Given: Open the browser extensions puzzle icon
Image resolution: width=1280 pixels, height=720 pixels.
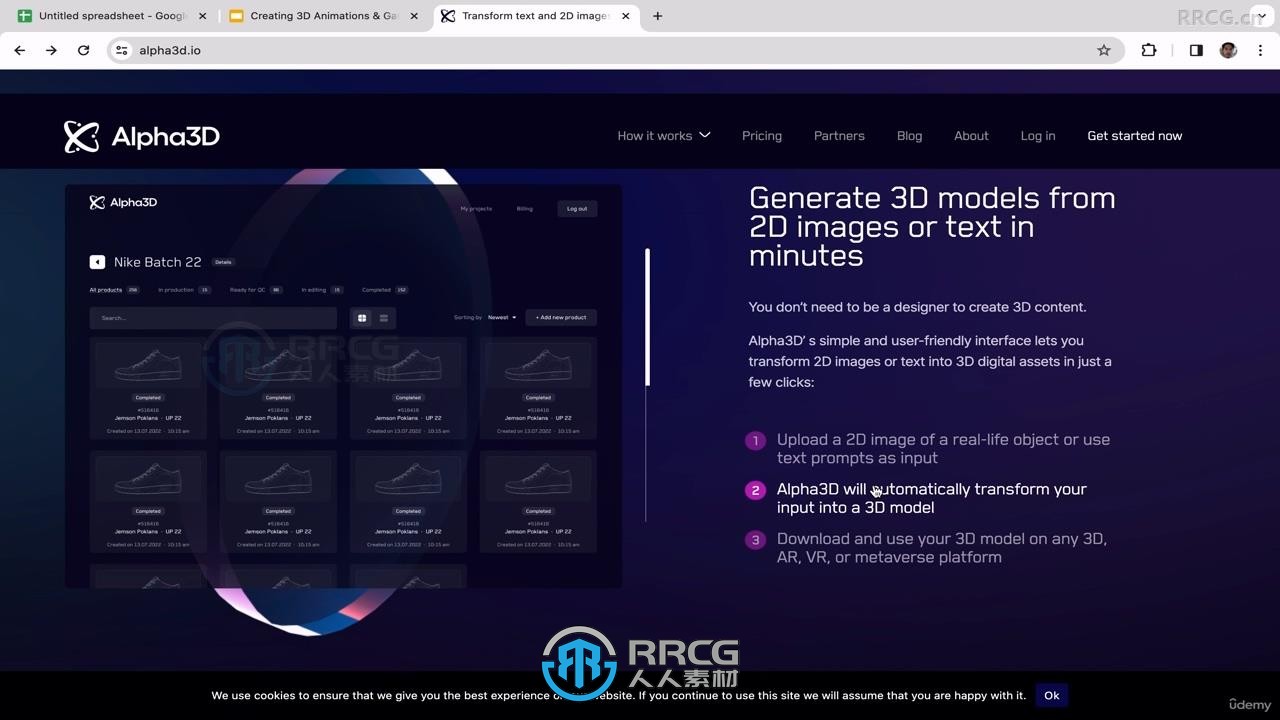Looking at the screenshot, I should [x=1149, y=50].
